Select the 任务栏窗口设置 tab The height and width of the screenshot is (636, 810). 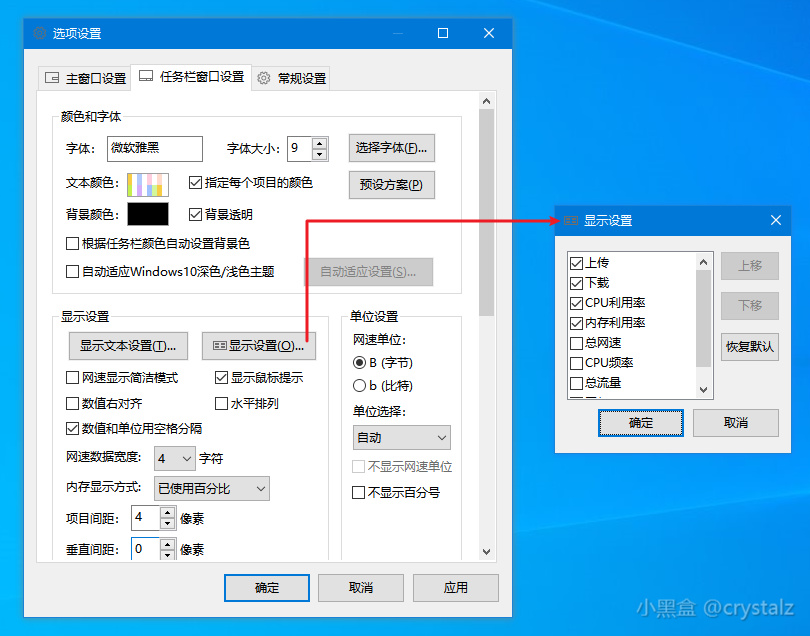191,77
